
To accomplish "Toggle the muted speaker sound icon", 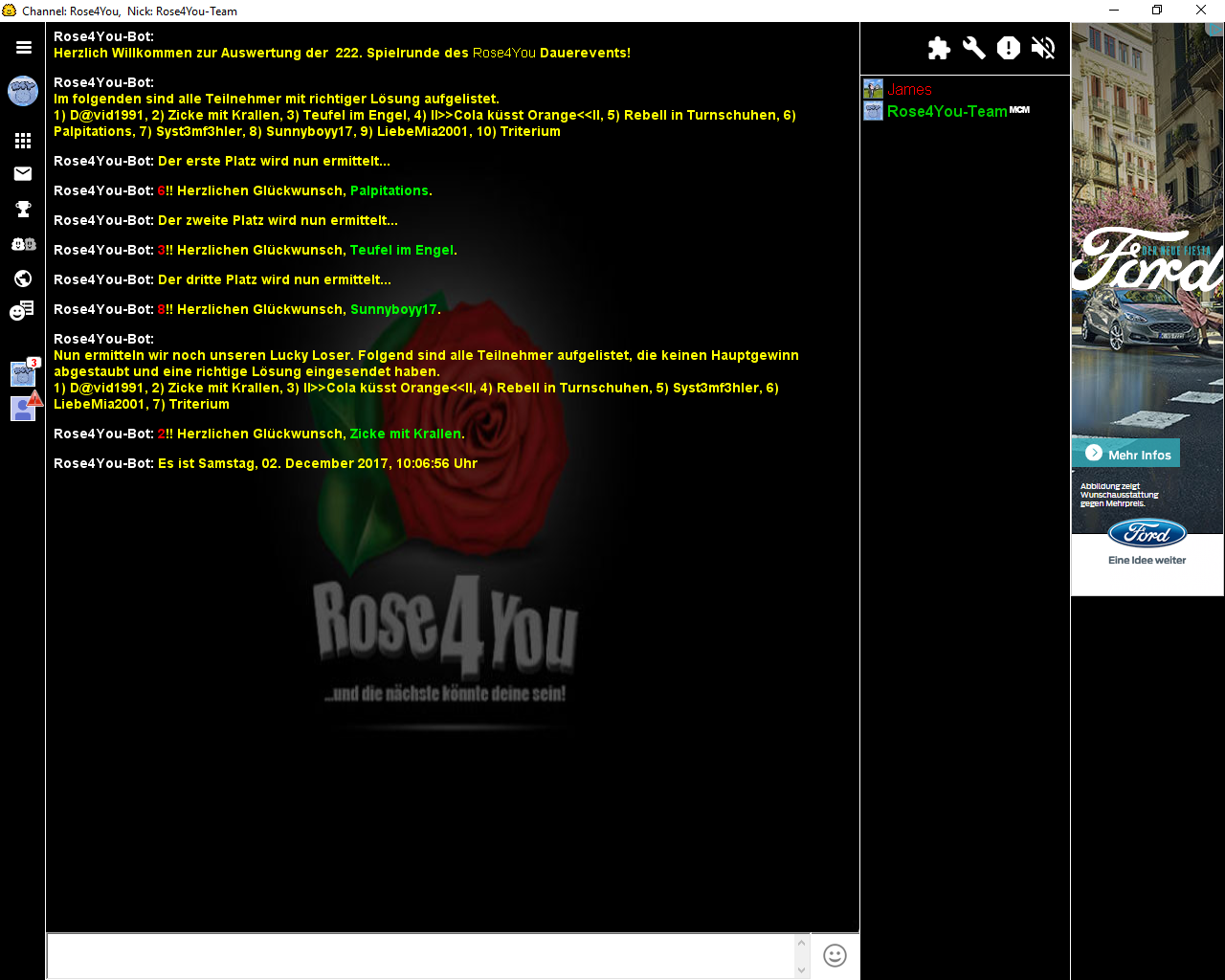I will click(x=1043, y=48).
